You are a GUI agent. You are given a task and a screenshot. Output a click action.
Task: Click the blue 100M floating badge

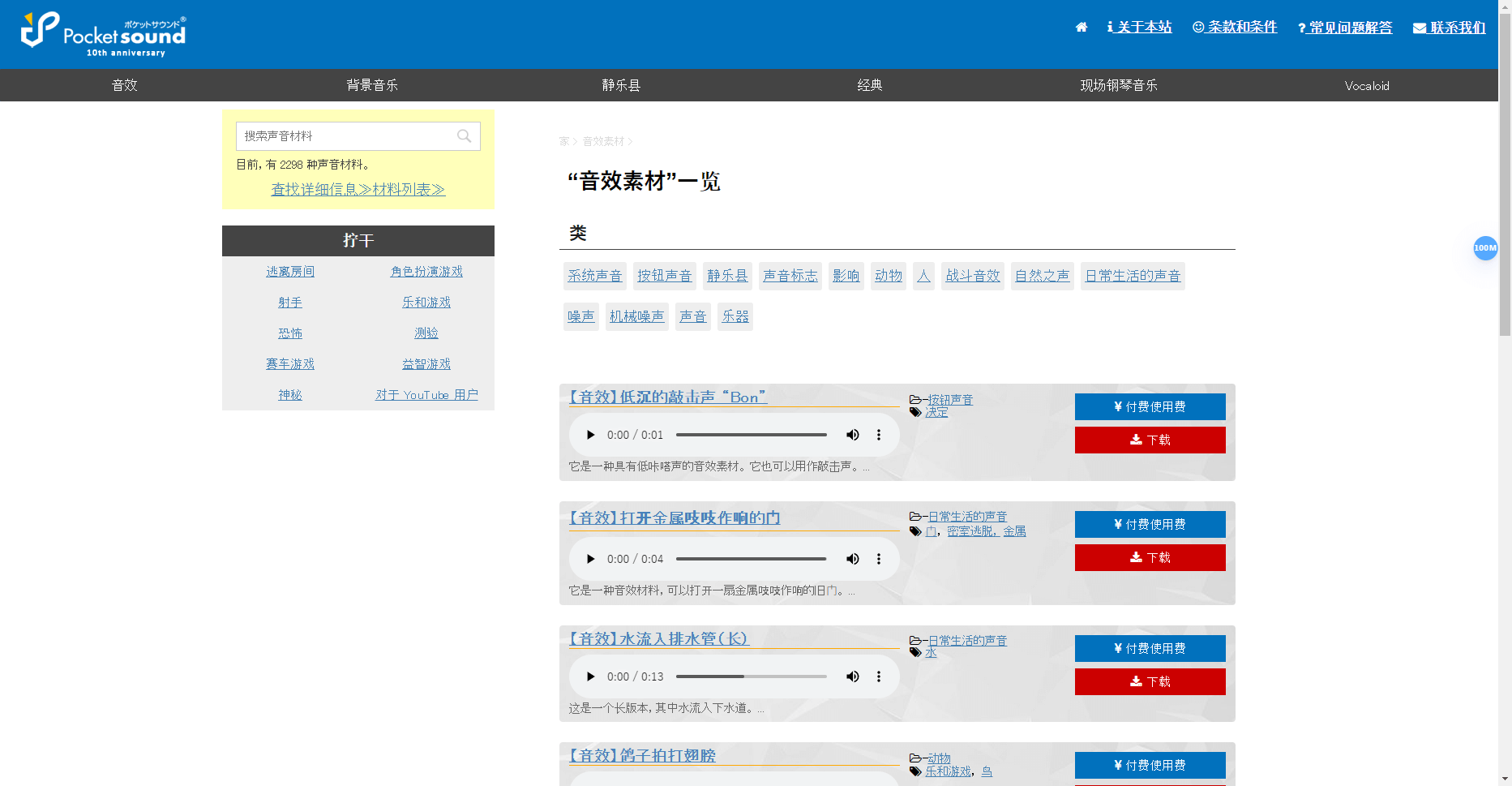pyautogui.click(x=1485, y=248)
